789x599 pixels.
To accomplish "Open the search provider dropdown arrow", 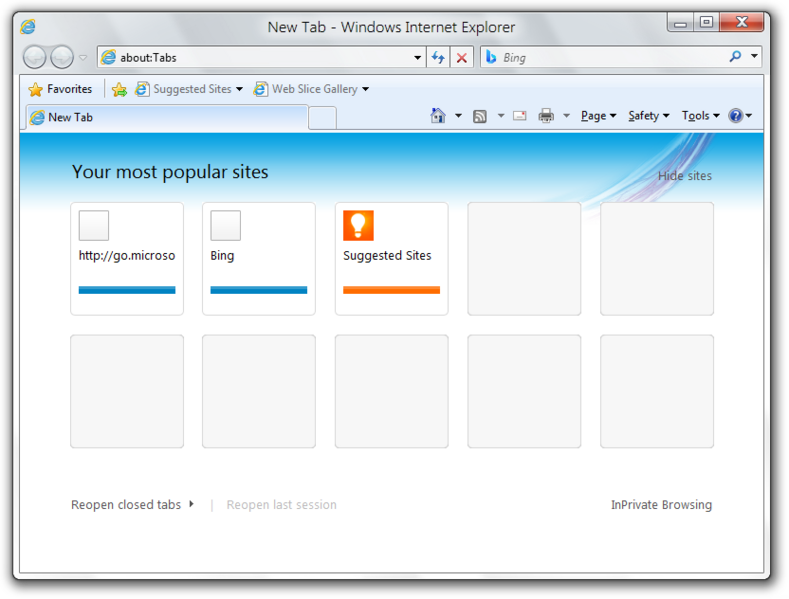I will 754,56.
